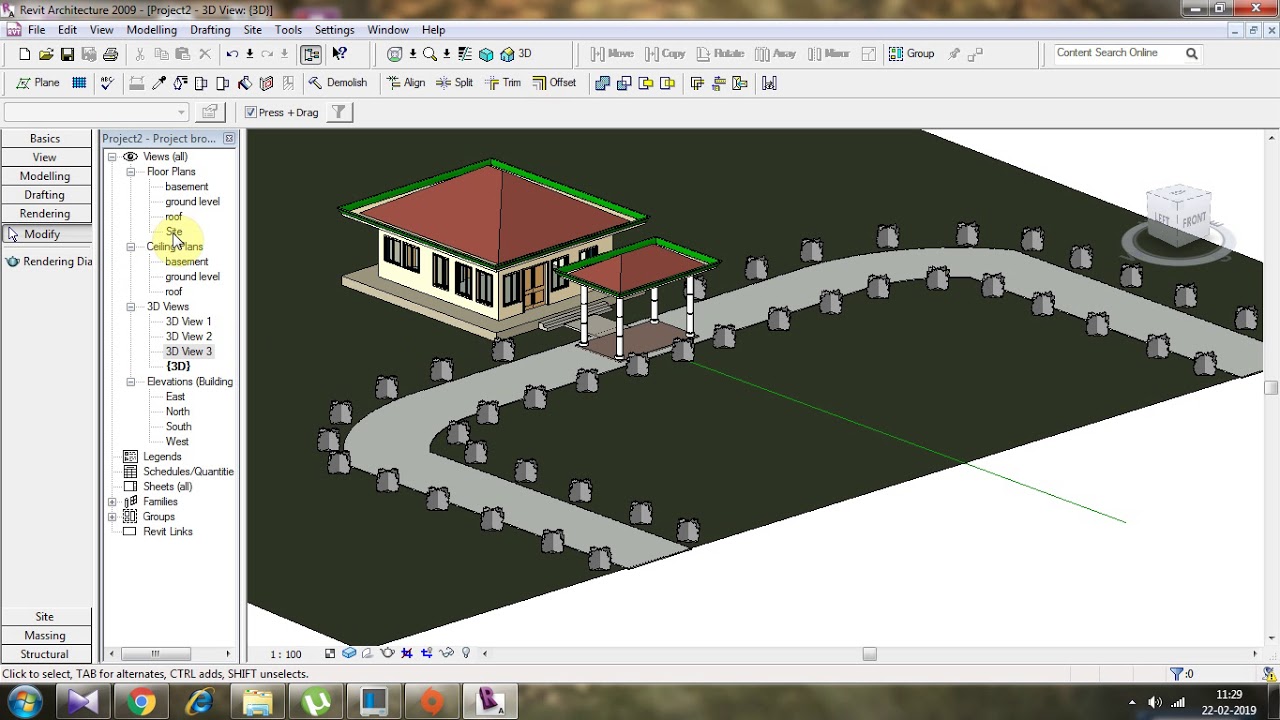Viewport: 1280px width, 720px height.
Task: Collapse the Views (all) tree node
Action: pyautogui.click(x=112, y=157)
